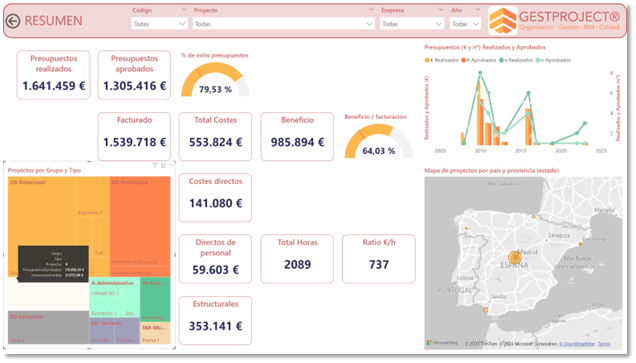Click the 64,03 % Beneficio / facturación gauge
This screenshot has height=363, width=636.
[378, 141]
